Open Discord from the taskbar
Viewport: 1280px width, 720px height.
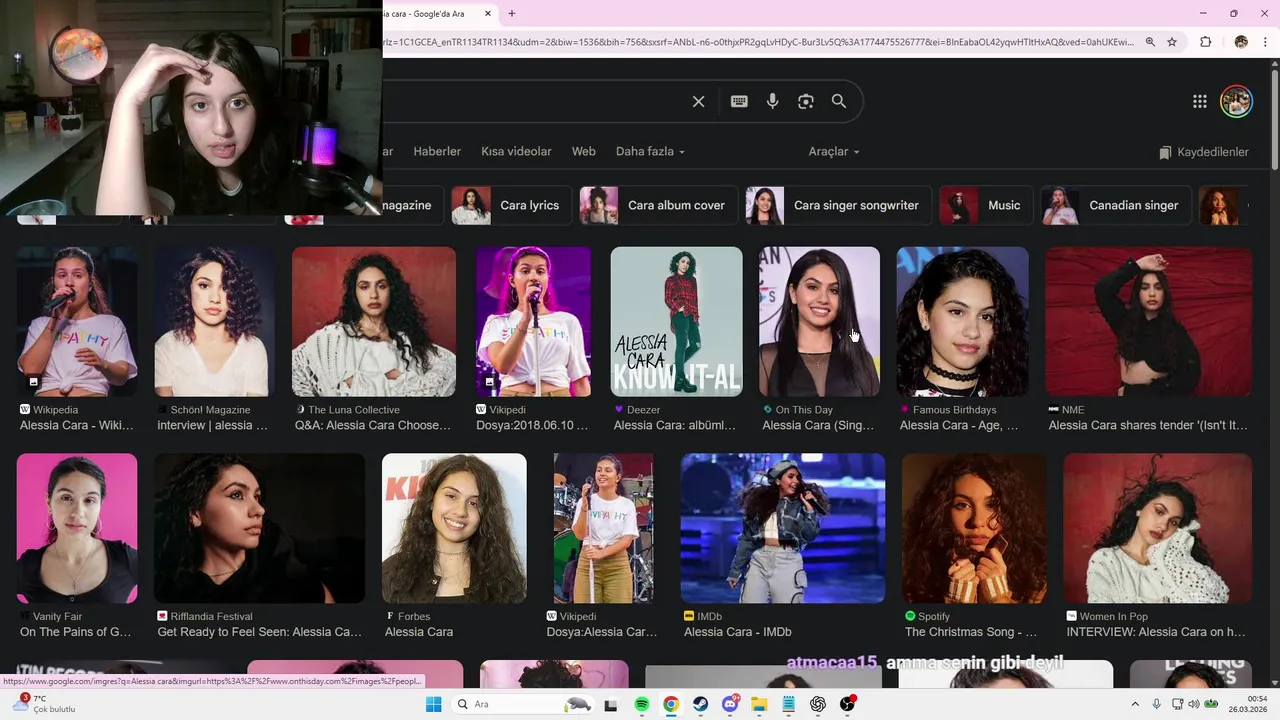click(x=731, y=704)
